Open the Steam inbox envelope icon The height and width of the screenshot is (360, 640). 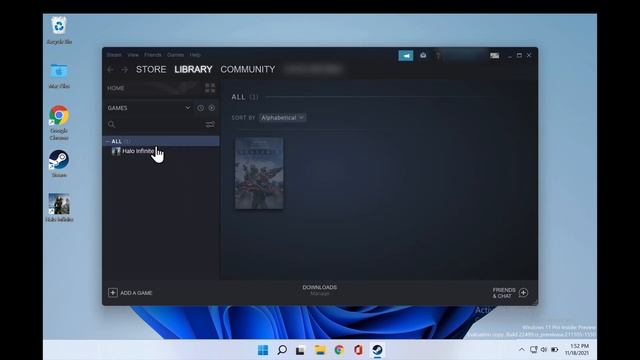(x=423, y=56)
